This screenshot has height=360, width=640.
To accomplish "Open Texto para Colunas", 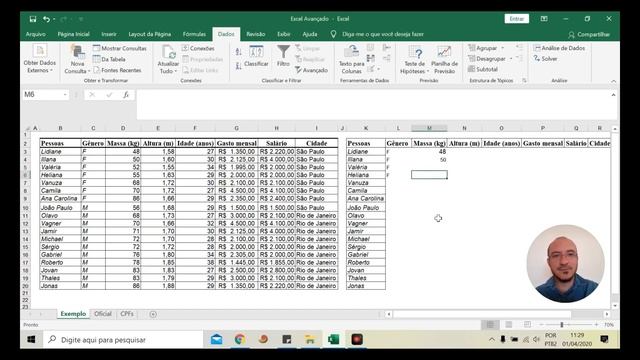I will coord(351,60).
